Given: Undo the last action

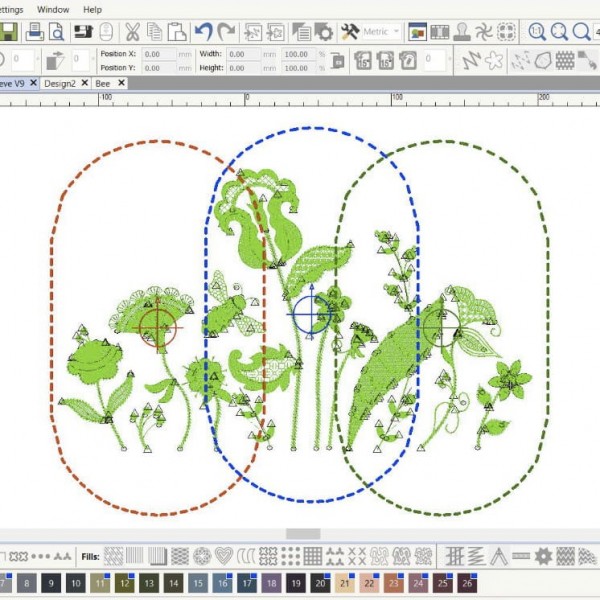Looking at the screenshot, I should pyautogui.click(x=204, y=32).
